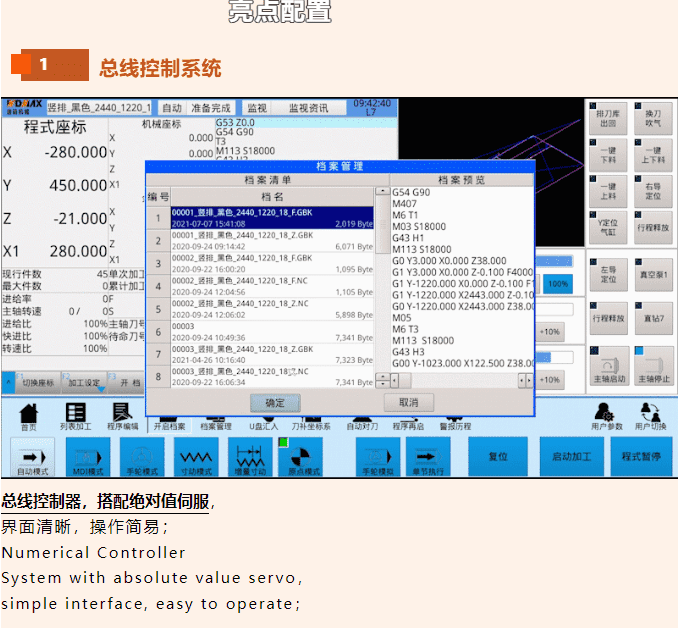Click the FDMAX logo in the header
The image size is (679, 628).
pyautogui.click(x=24, y=107)
